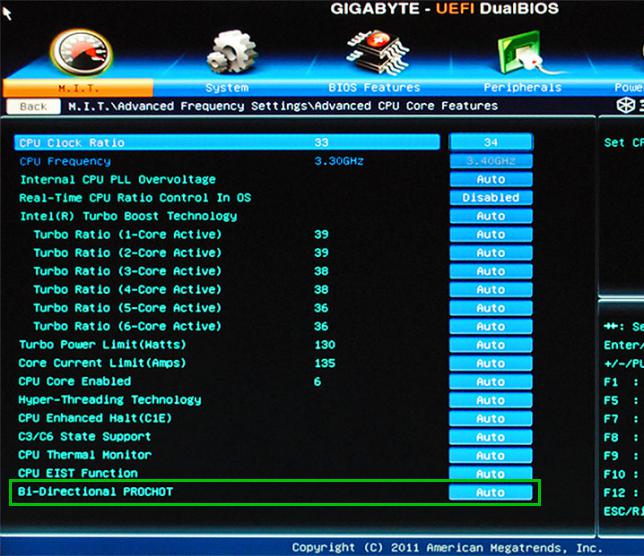The image size is (644, 556).
Task: Click the 3D cube icon beside the path
Action: click(626, 106)
